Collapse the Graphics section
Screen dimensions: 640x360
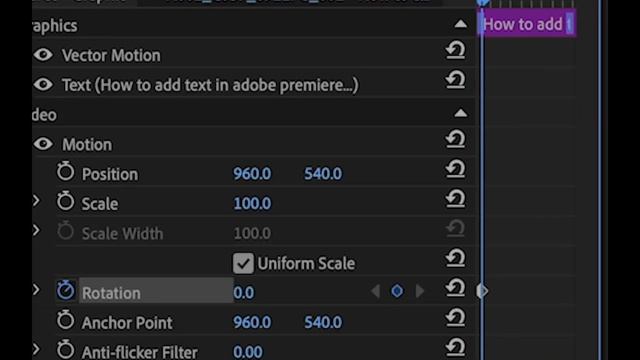461,24
